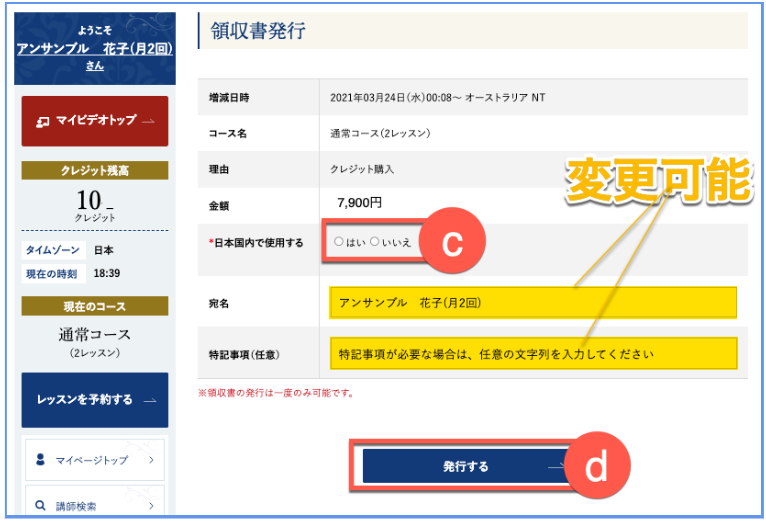Click the video icon in マイビデオトップ

point(43,121)
